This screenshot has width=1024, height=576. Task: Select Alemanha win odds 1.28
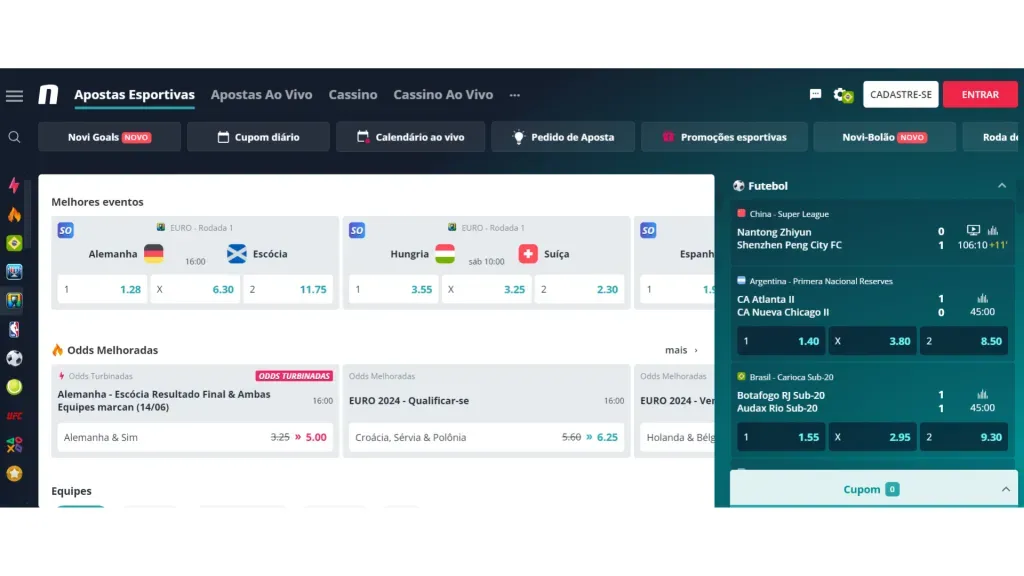[102, 289]
